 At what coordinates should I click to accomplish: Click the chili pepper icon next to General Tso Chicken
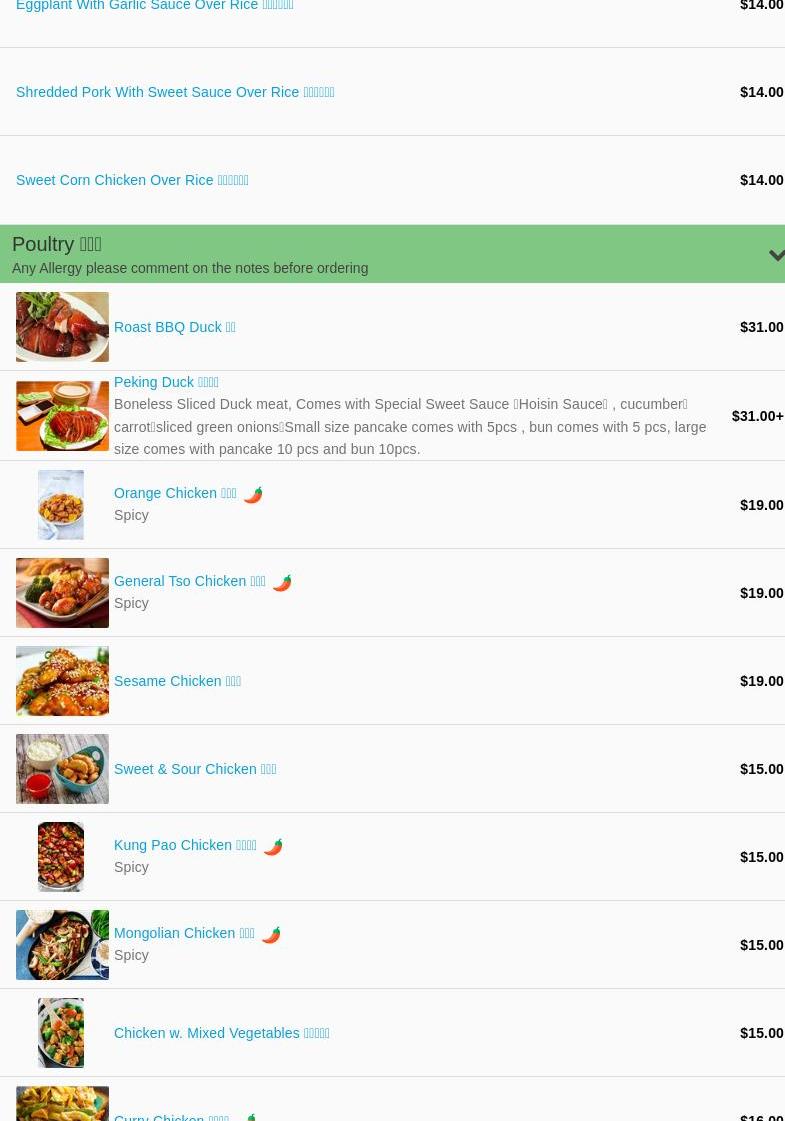pos(282,583)
